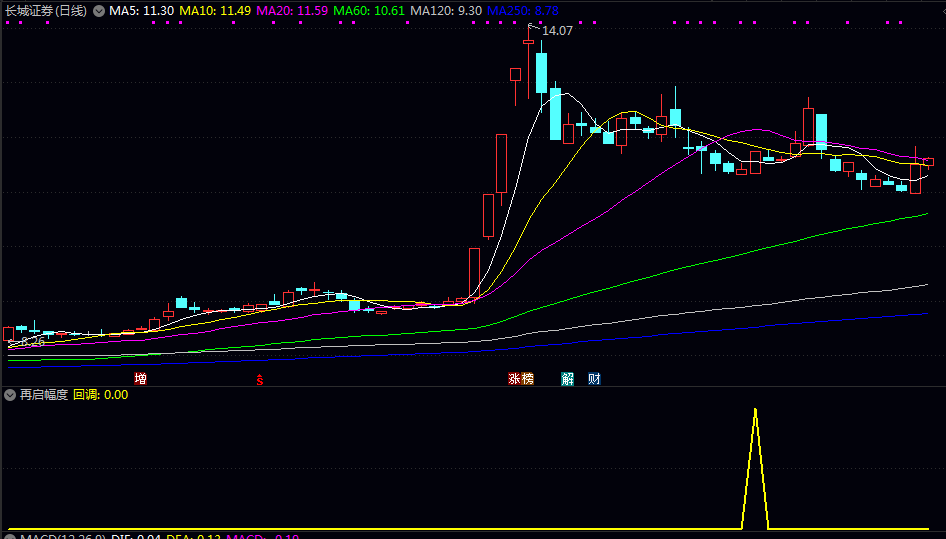Click the 14.07 high price label
The width and height of the screenshot is (946, 539).
557,31
